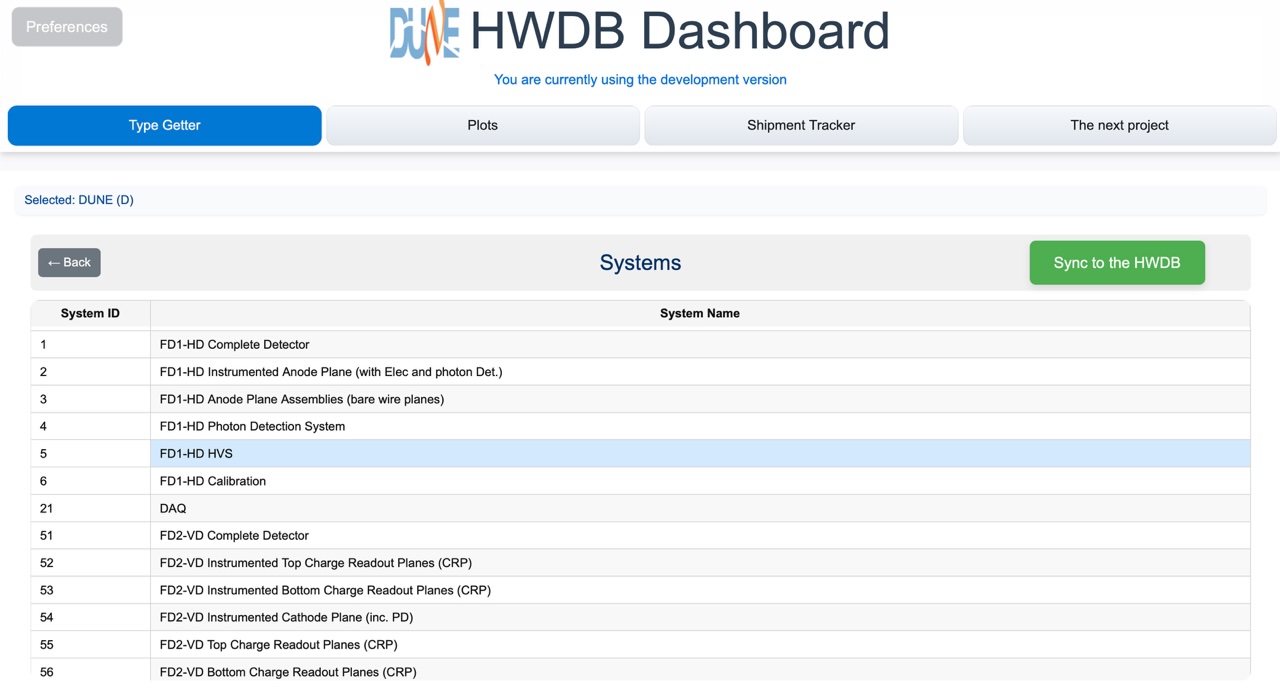Click the development version notice link
1280x692 pixels.
[x=639, y=79]
